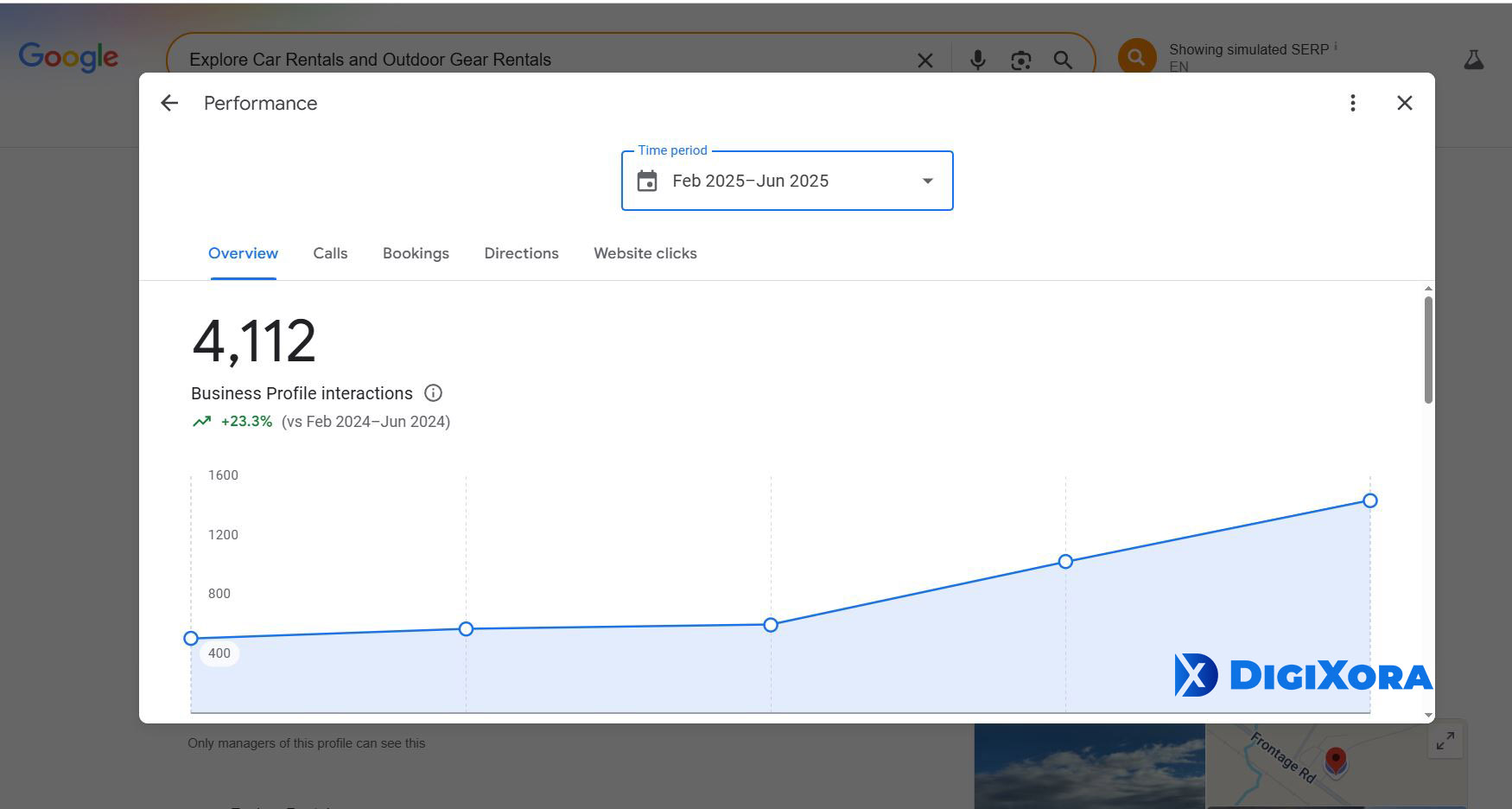This screenshot has height=809, width=1512.
Task: Open Google Lens image search icon
Action: point(1020,60)
